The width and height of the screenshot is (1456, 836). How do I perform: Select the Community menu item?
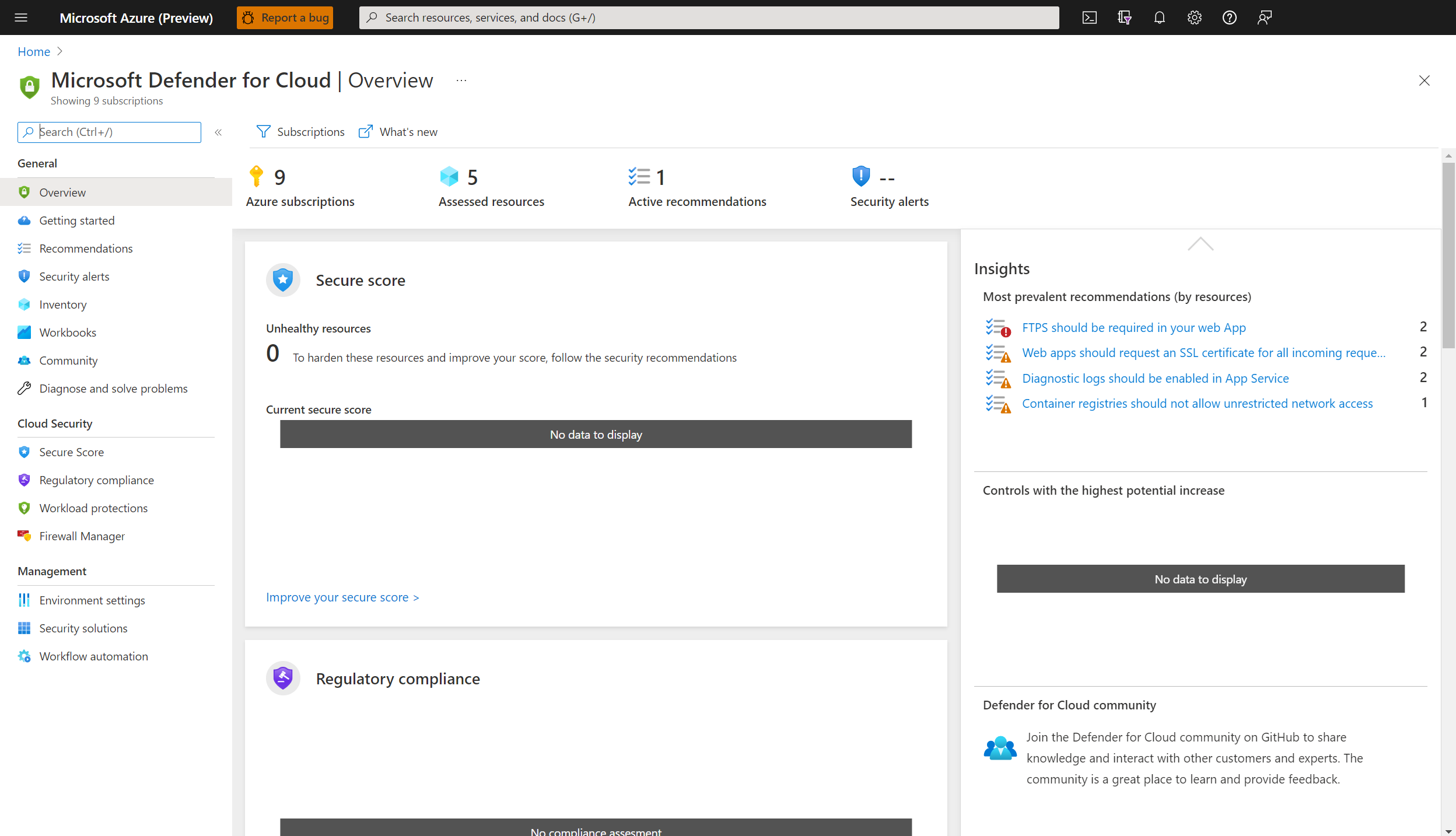click(68, 360)
